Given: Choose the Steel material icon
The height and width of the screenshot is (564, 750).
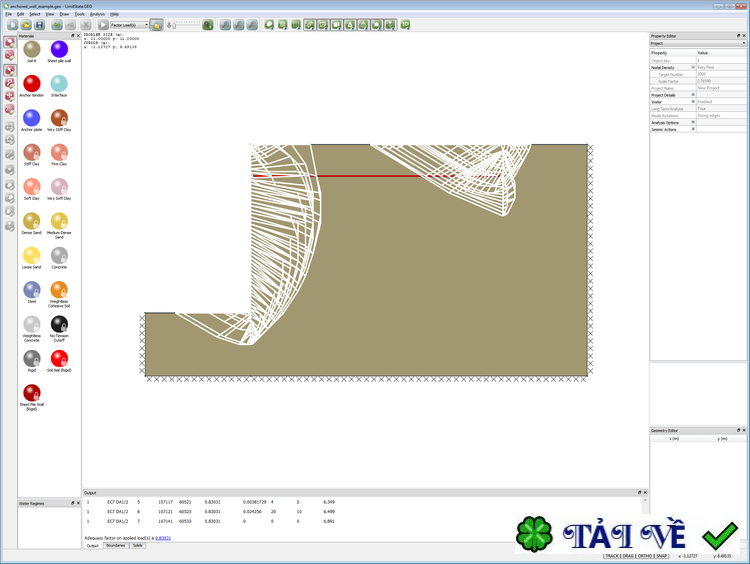Looking at the screenshot, I should point(32,290).
